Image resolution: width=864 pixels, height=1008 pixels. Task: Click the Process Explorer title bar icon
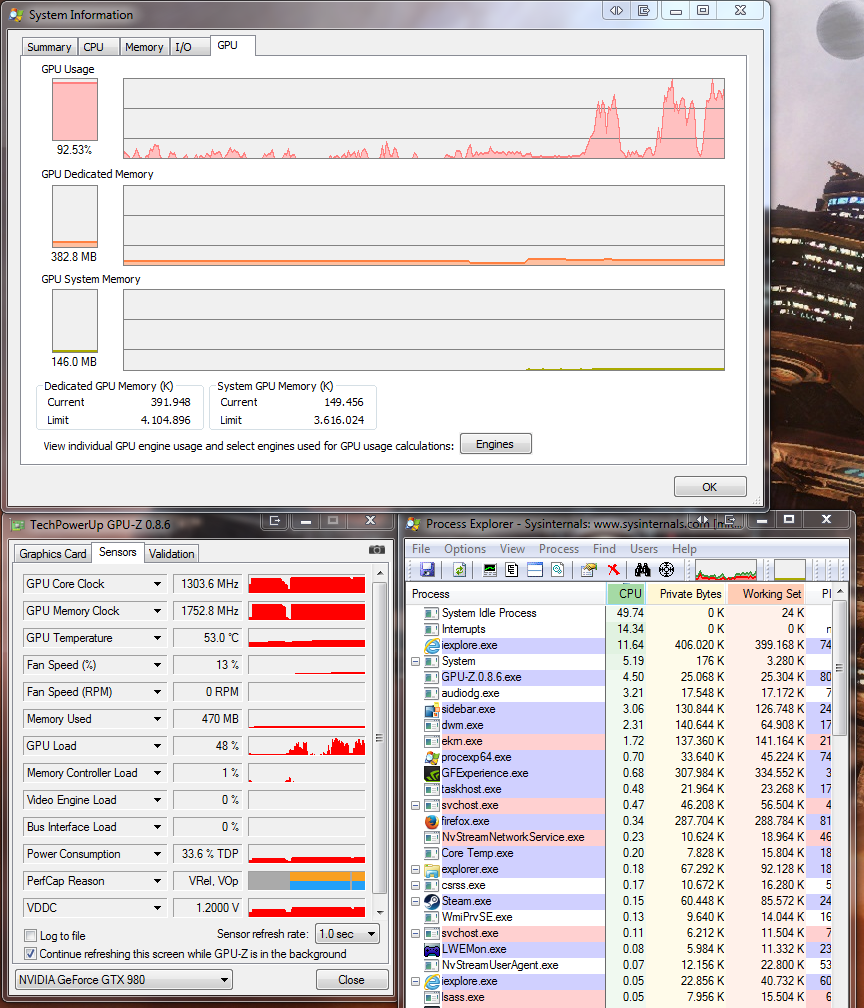pos(414,525)
